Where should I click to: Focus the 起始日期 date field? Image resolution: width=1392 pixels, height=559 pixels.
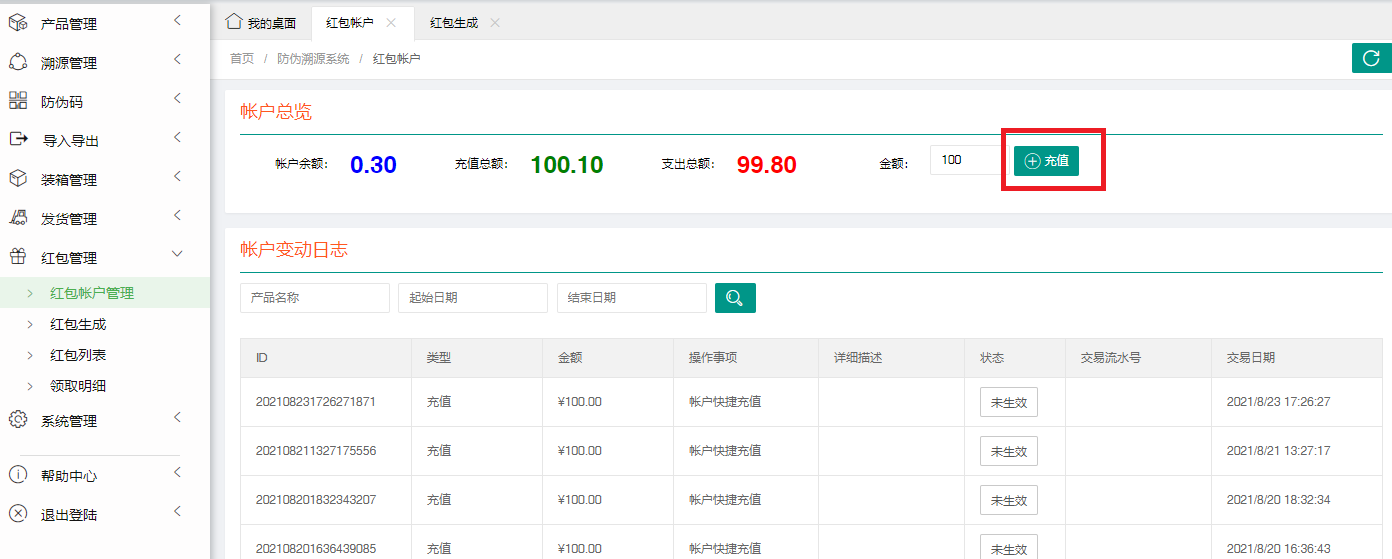pyautogui.click(x=472, y=298)
